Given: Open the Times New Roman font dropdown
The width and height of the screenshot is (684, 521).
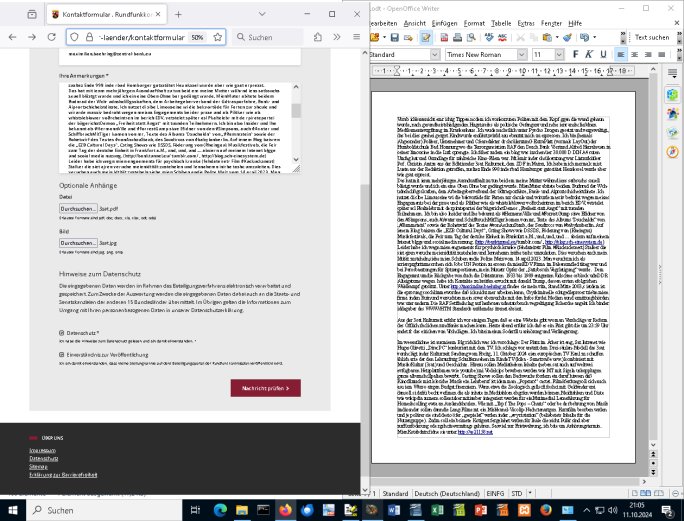Looking at the screenshot, I should tap(522, 54).
